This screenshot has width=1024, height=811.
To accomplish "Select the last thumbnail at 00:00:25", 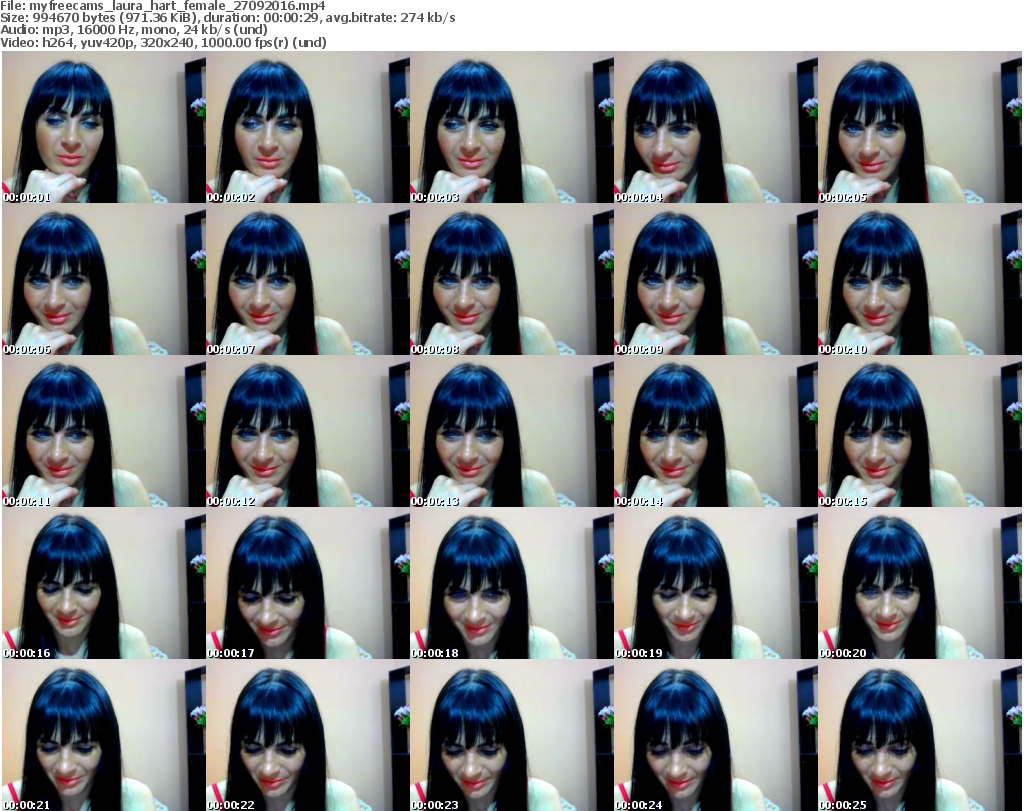I will (x=919, y=736).
